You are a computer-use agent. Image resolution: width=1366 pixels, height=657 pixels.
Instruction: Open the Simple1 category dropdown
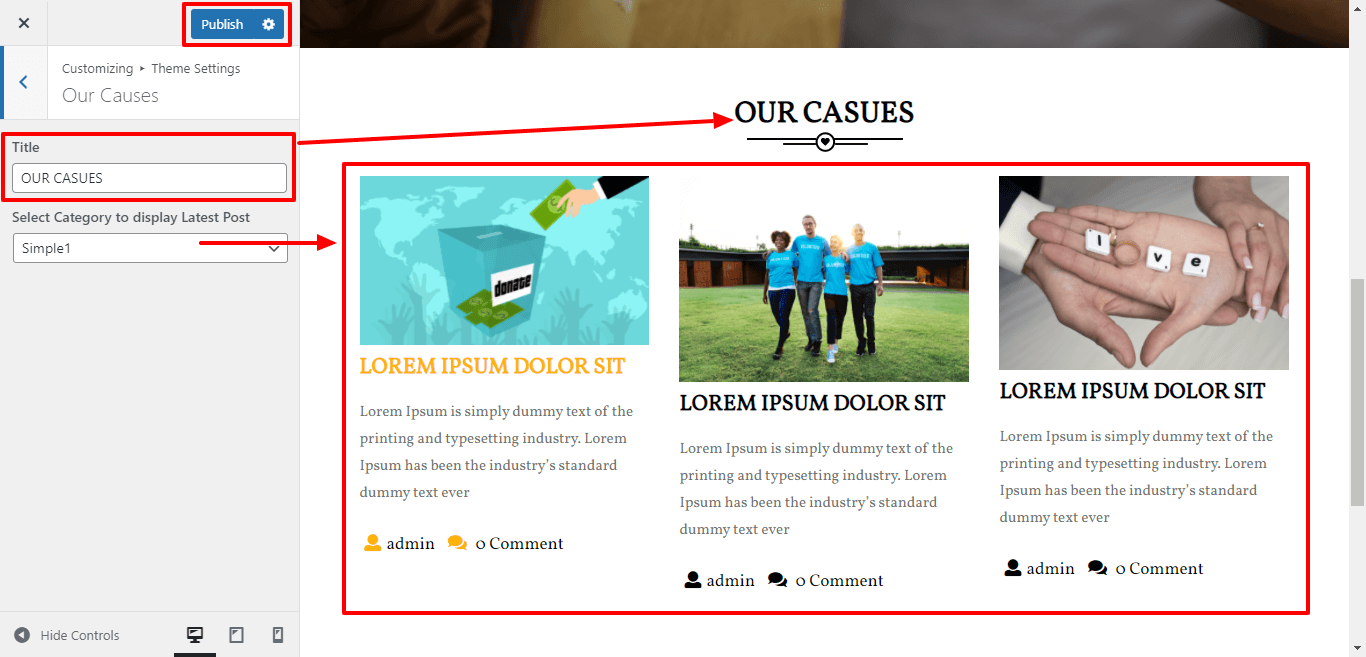[150, 248]
